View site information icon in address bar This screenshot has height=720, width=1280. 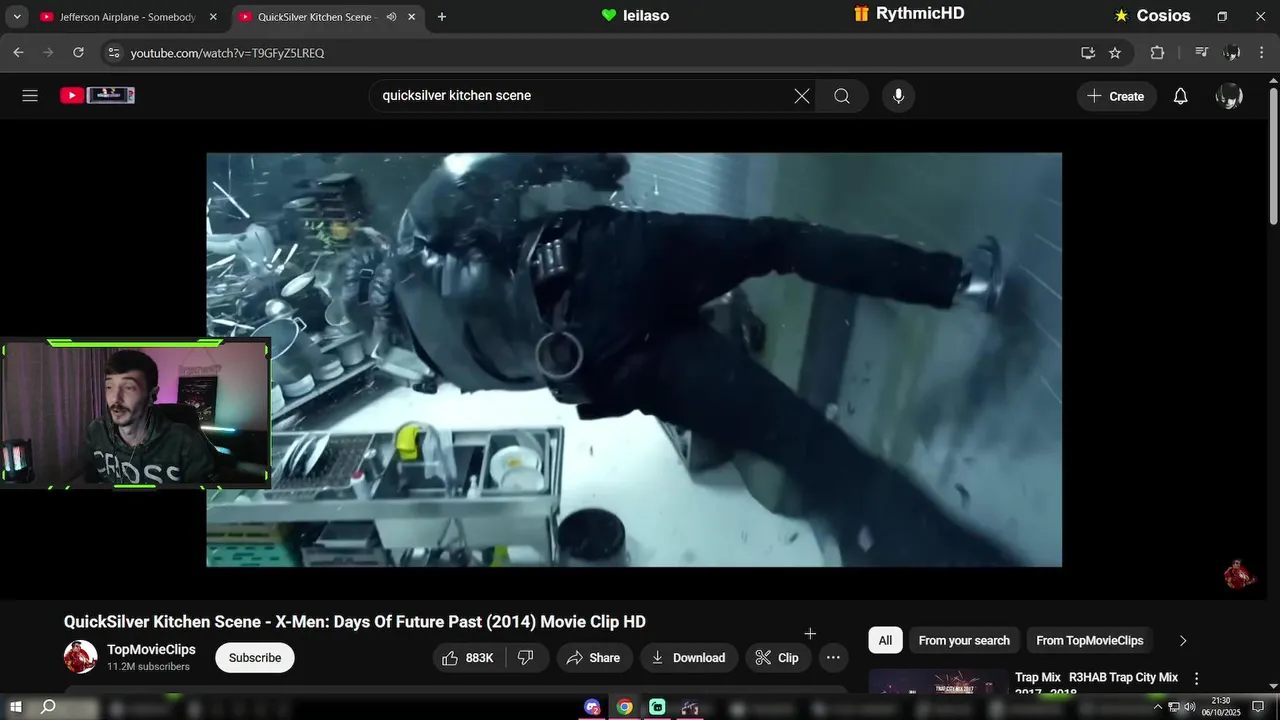[x=113, y=53]
